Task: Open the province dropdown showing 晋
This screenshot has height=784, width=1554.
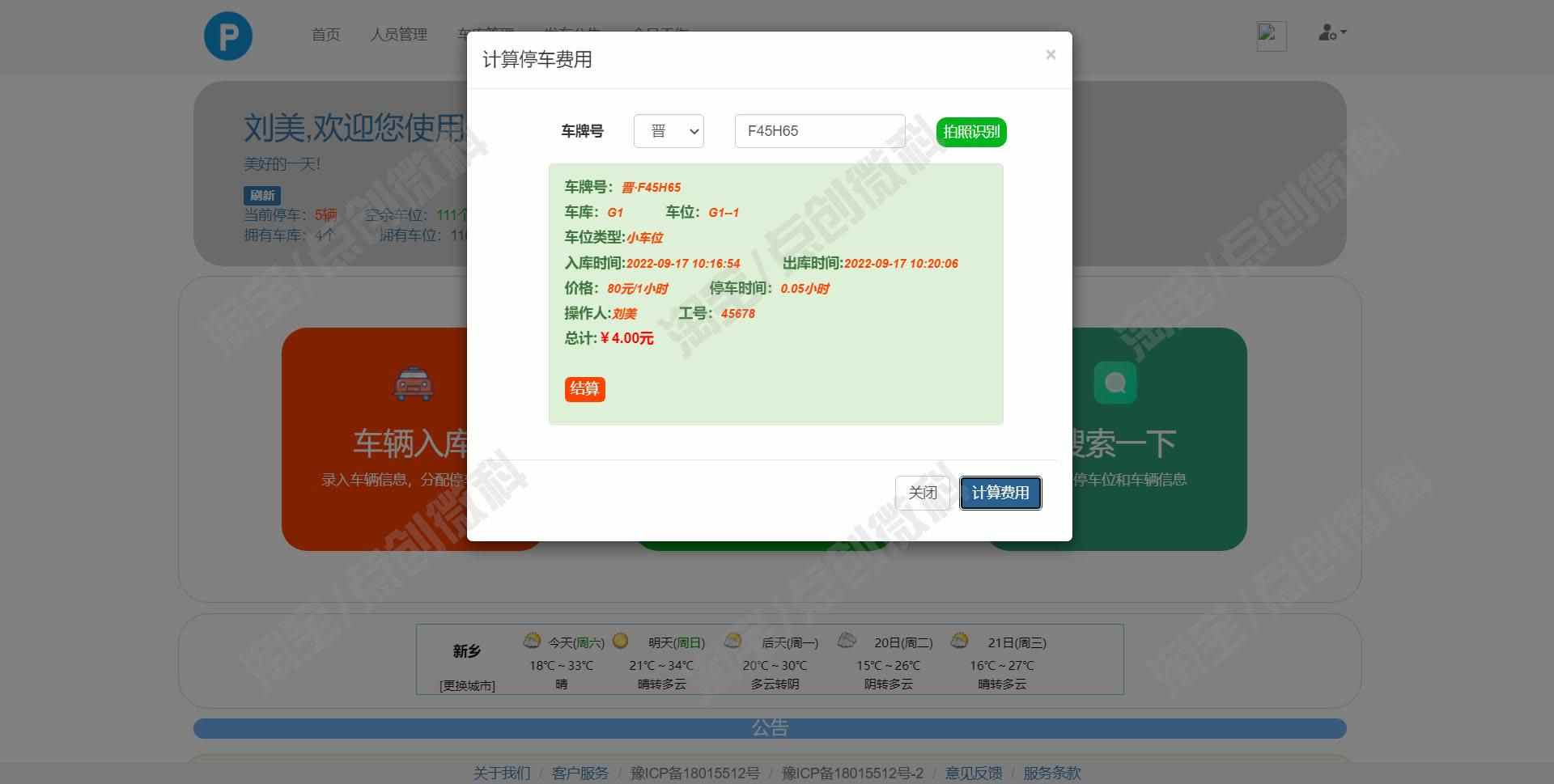Action: coord(669,131)
